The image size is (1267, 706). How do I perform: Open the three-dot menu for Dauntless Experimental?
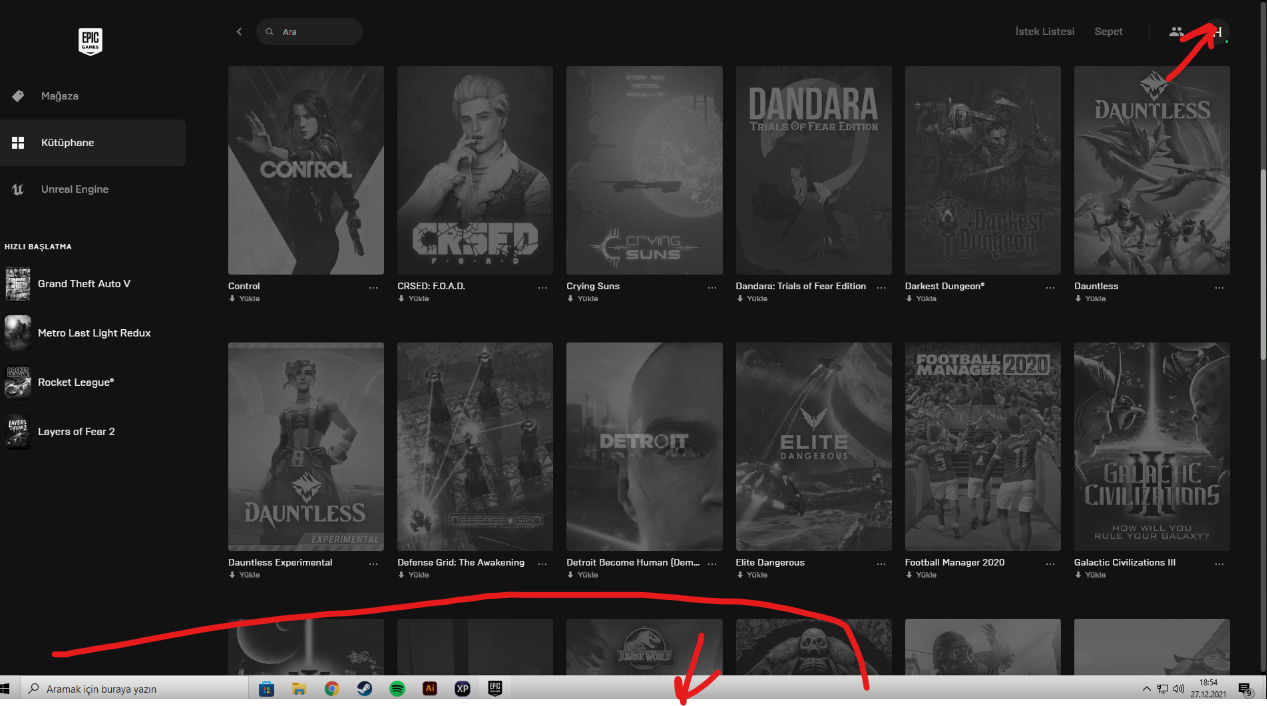pyautogui.click(x=374, y=563)
